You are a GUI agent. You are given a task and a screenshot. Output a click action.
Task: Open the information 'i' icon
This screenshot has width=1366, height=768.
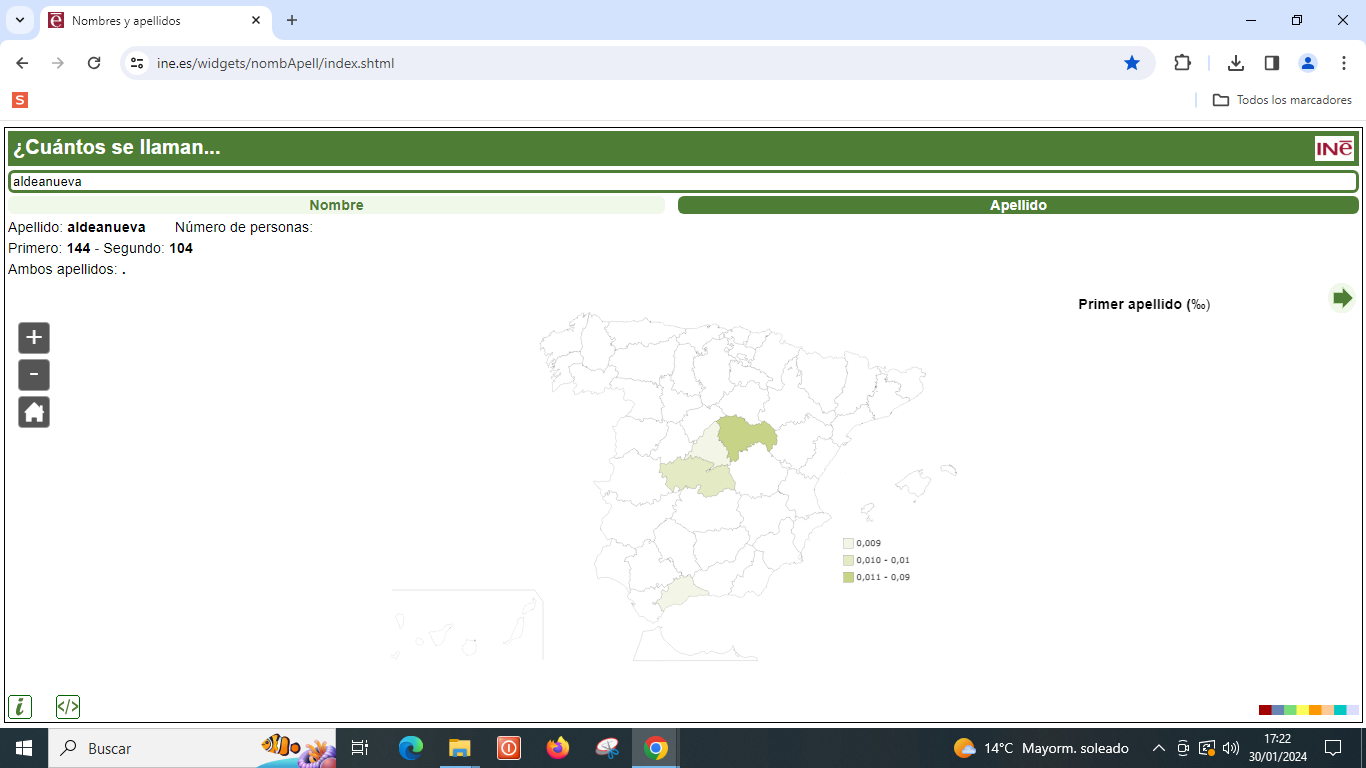point(20,707)
